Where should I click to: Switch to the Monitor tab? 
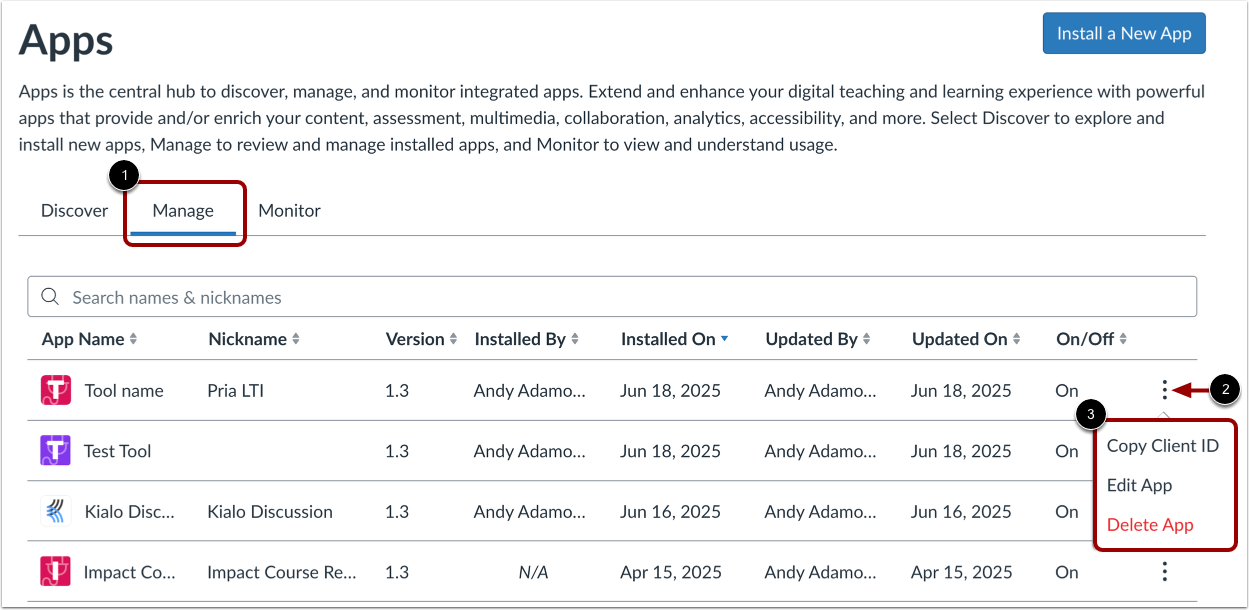coord(289,211)
